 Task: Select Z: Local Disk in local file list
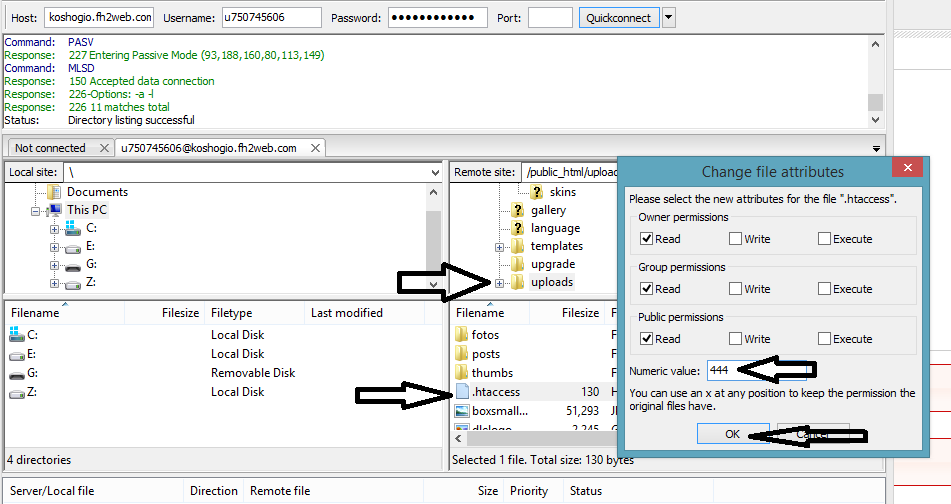223,392
